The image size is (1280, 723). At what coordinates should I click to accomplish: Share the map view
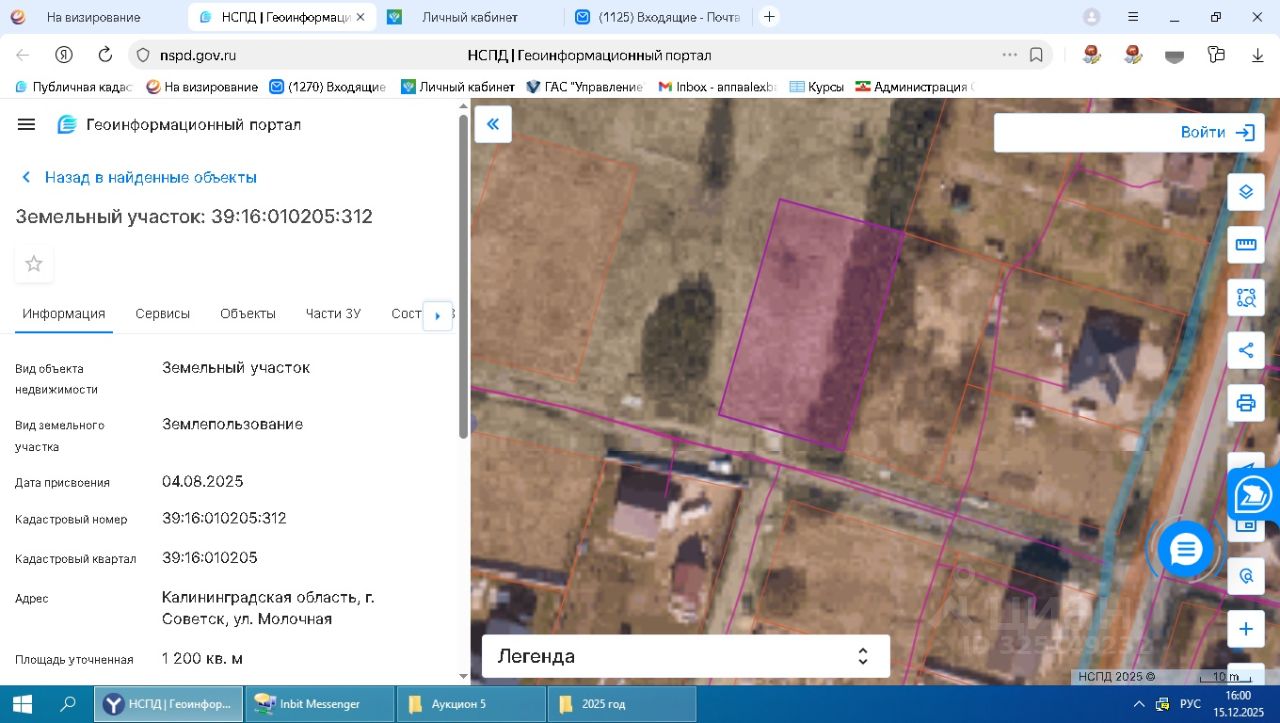pos(1246,350)
